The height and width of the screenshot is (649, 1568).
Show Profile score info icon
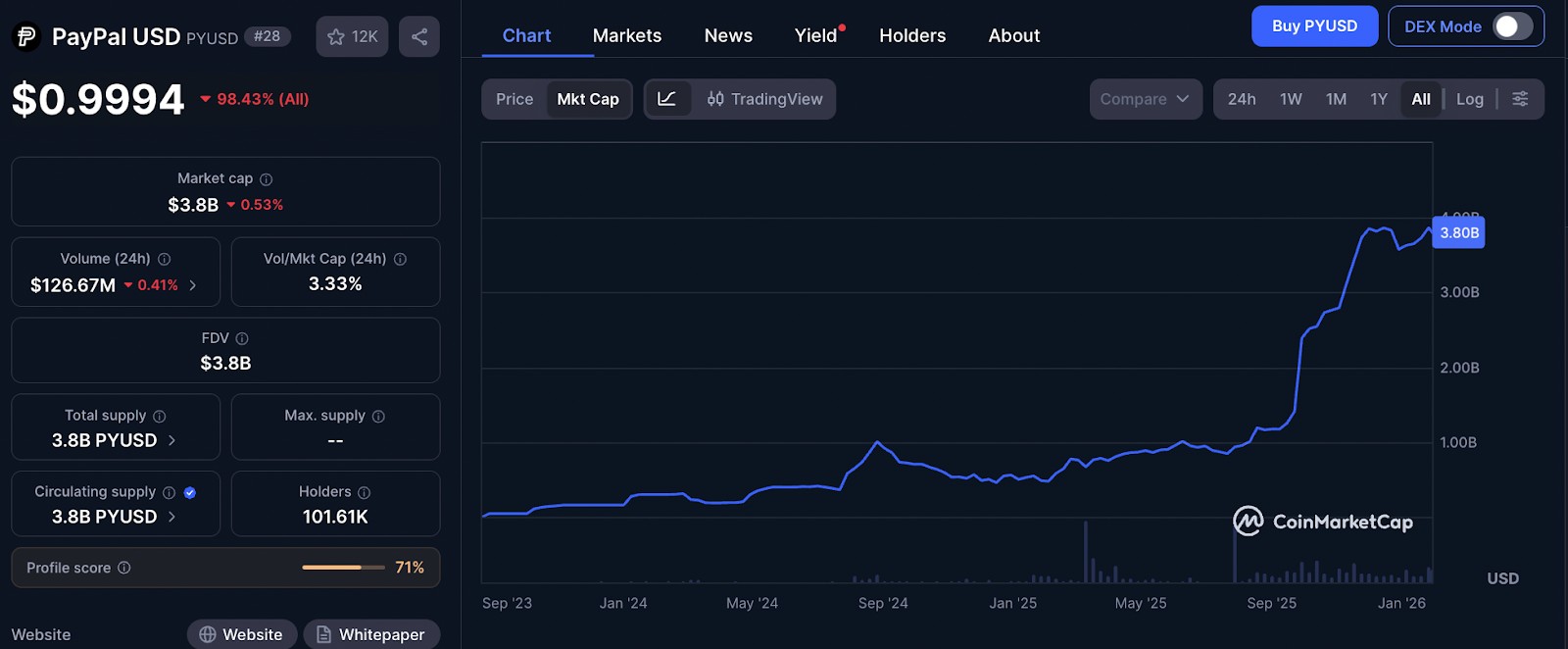click(x=124, y=568)
